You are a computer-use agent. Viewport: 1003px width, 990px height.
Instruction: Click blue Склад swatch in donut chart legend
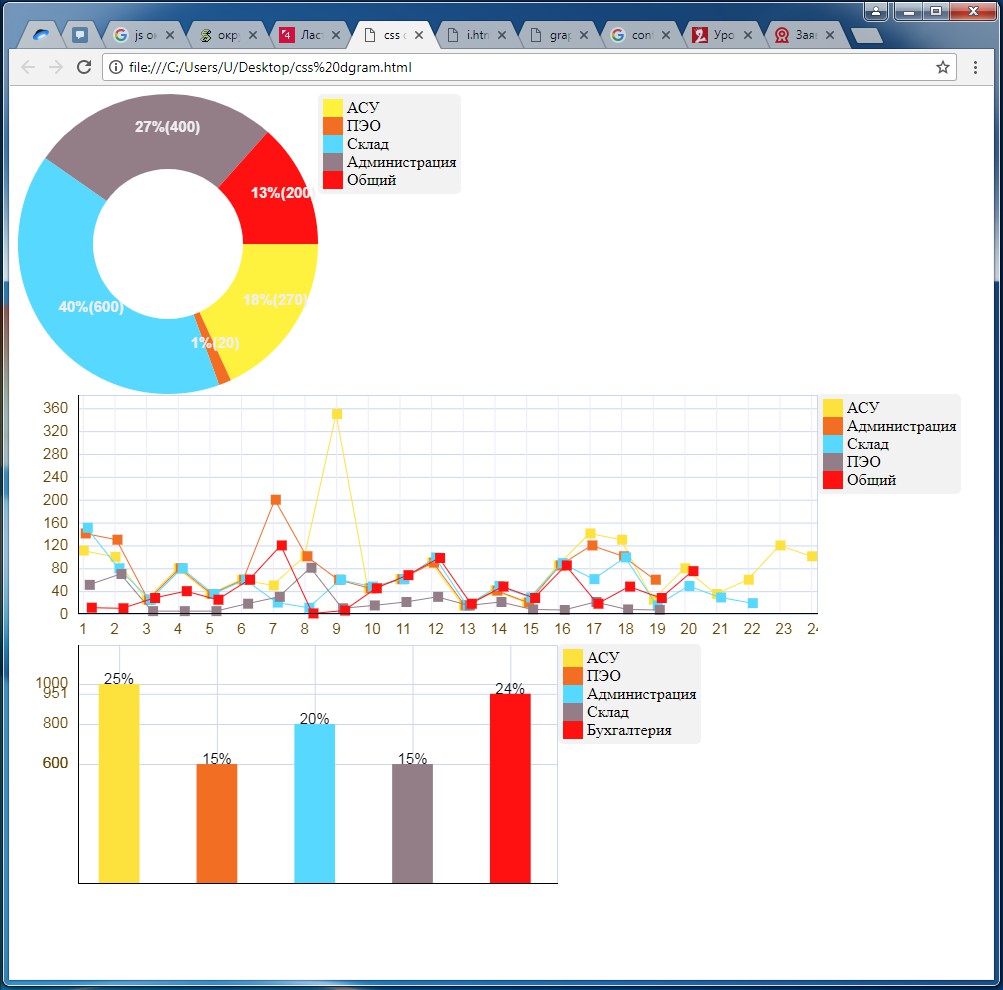click(x=333, y=143)
